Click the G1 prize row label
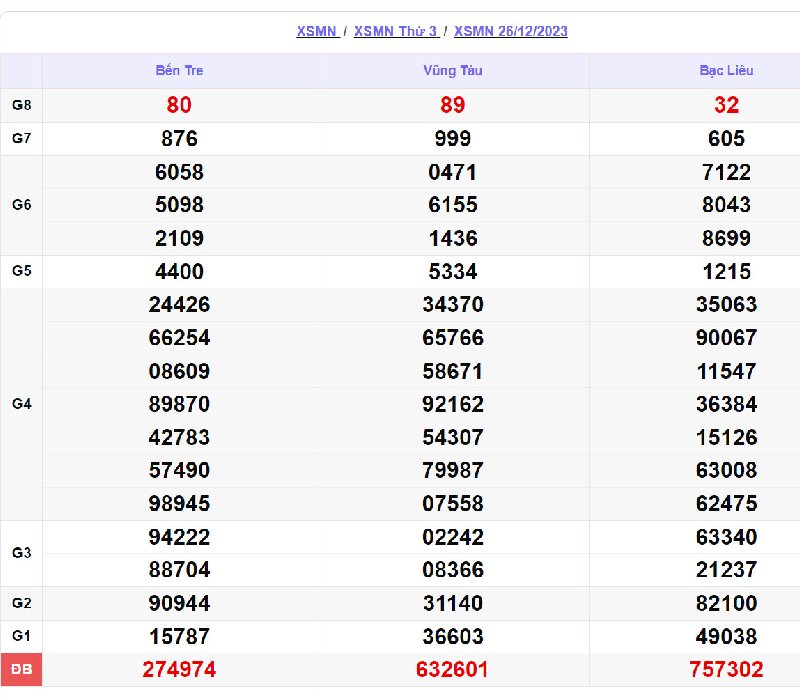Screen dimensions: 800x700 (x=21, y=636)
